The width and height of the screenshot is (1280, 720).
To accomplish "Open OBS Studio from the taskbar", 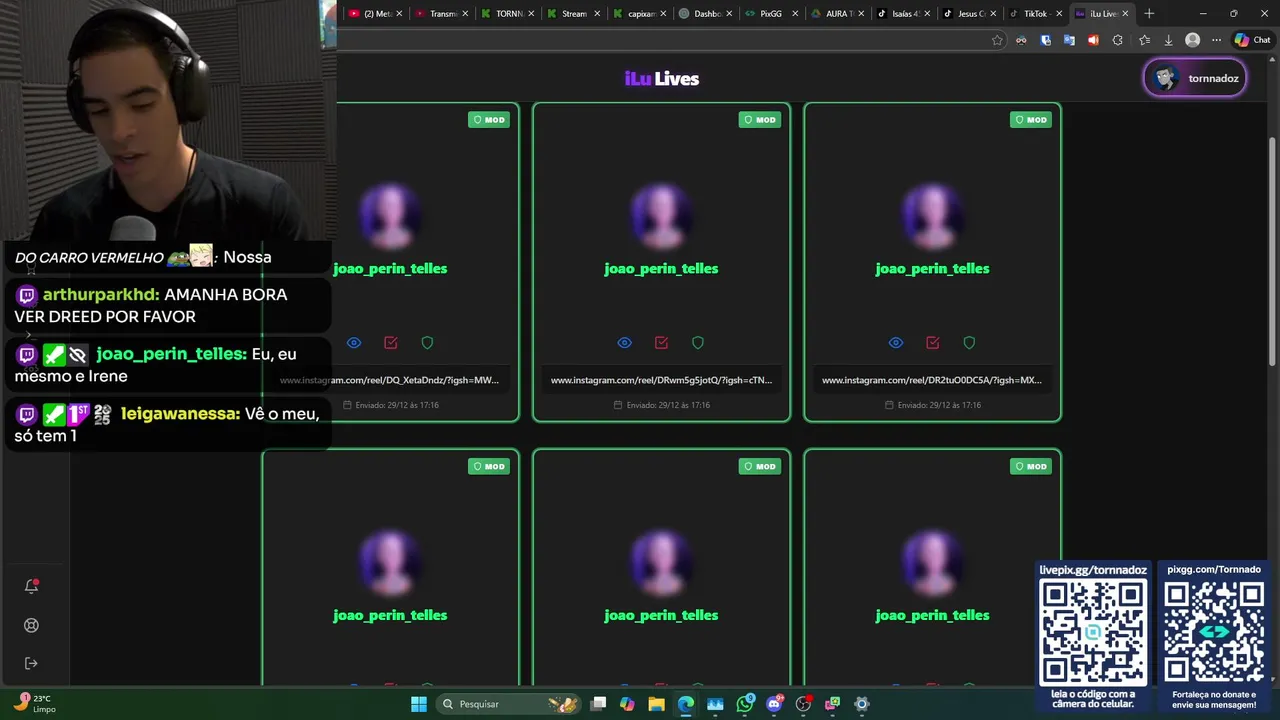I will pyautogui.click(x=803, y=704).
